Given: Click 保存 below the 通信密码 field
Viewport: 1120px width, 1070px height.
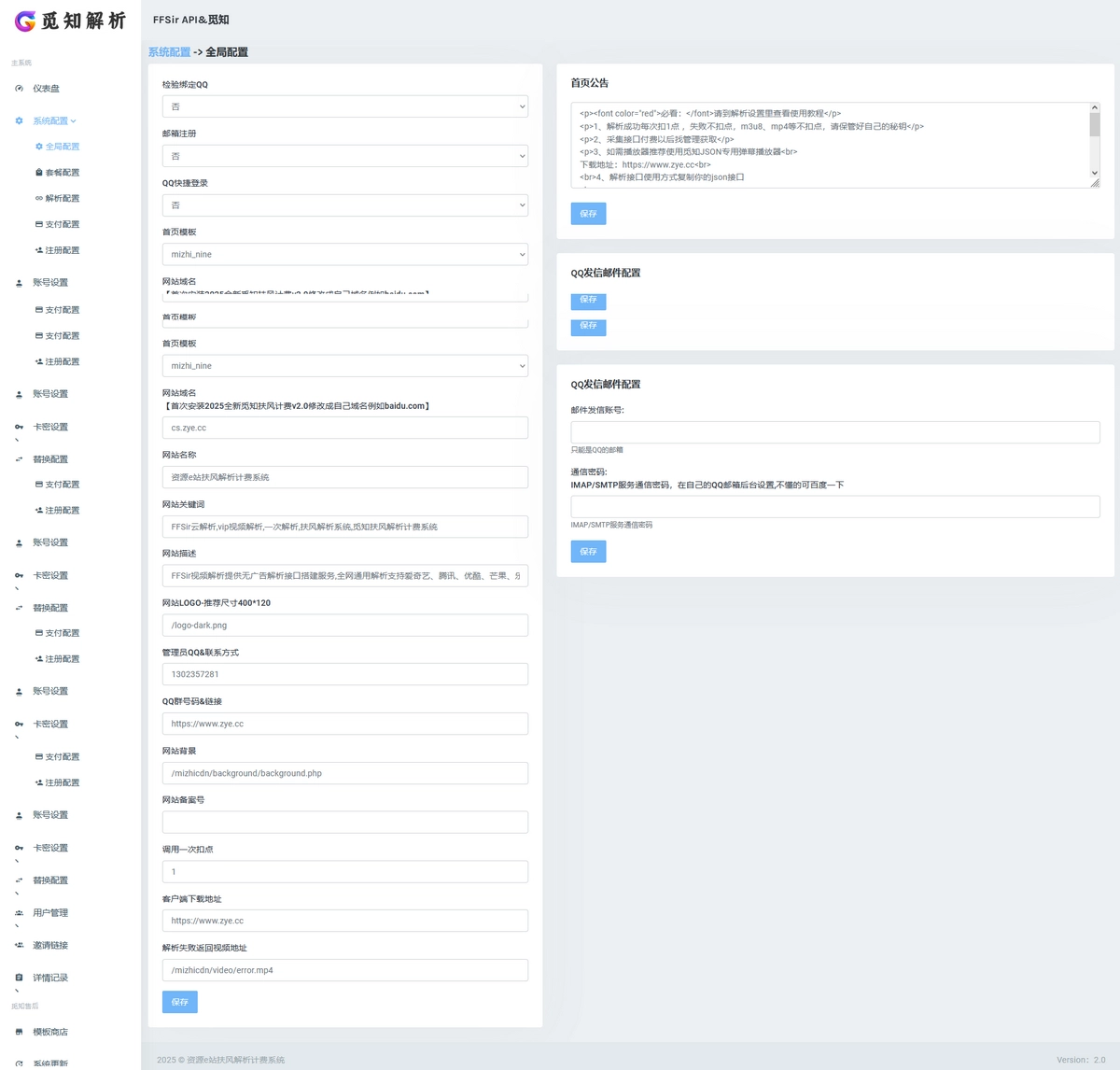Looking at the screenshot, I should point(588,552).
